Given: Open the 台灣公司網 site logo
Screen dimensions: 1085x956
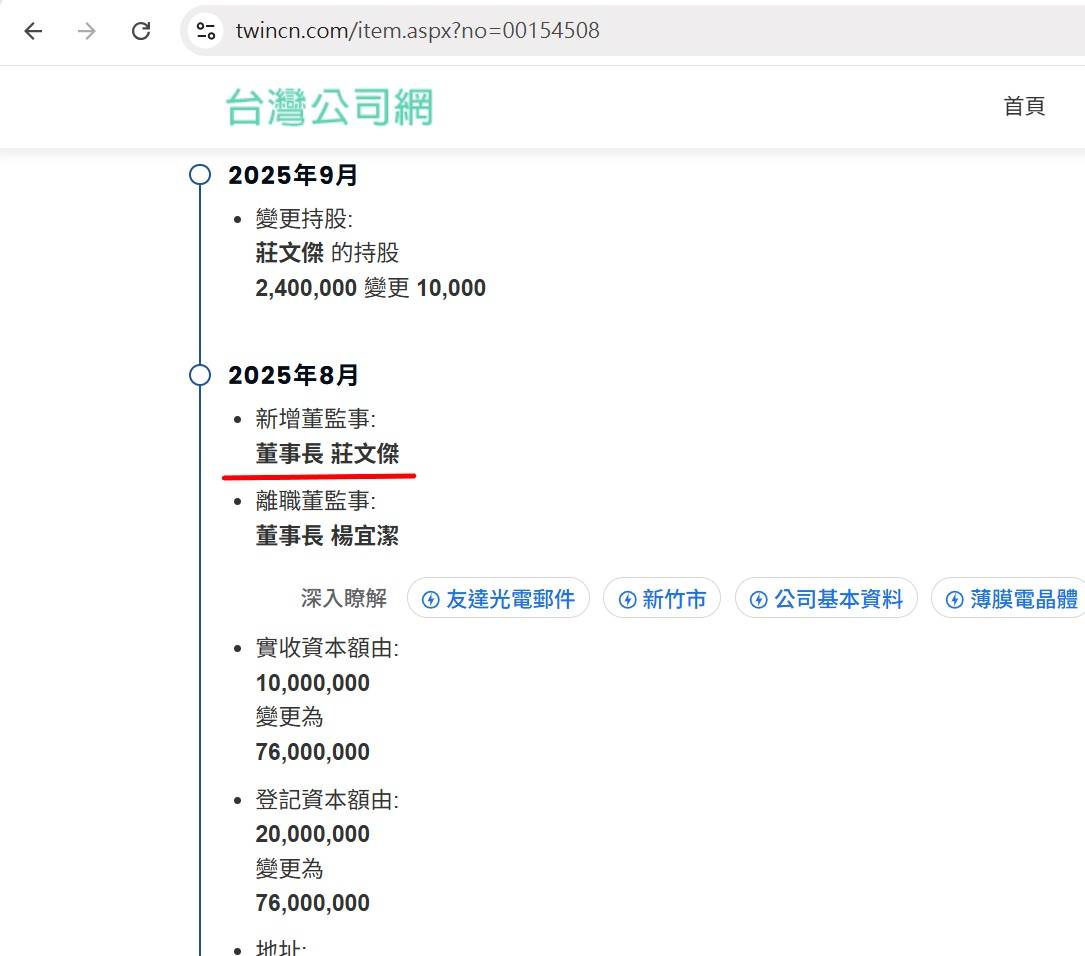Looking at the screenshot, I should pyautogui.click(x=329, y=107).
